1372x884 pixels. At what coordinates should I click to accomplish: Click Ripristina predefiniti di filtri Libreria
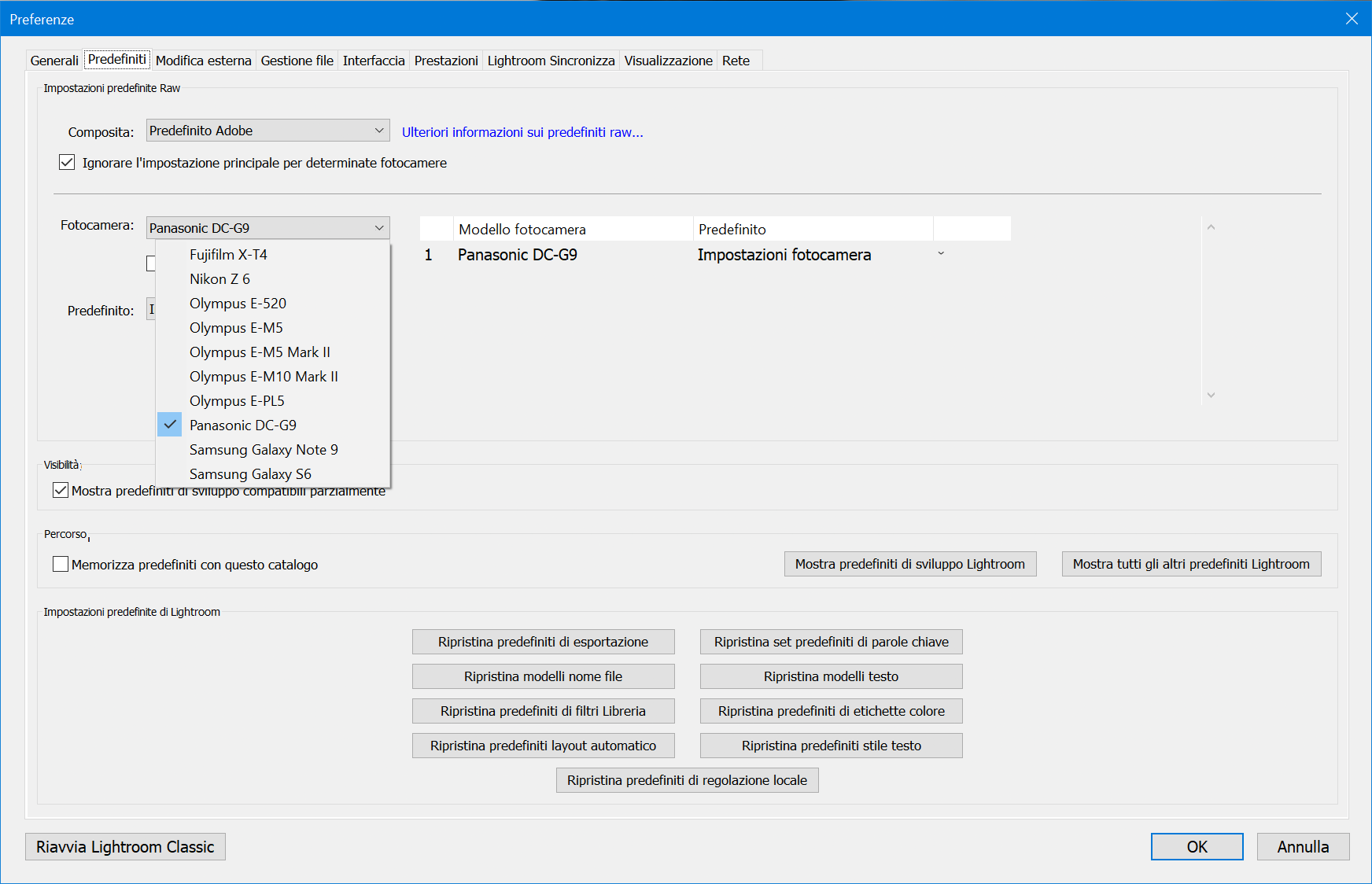[x=544, y=711]
